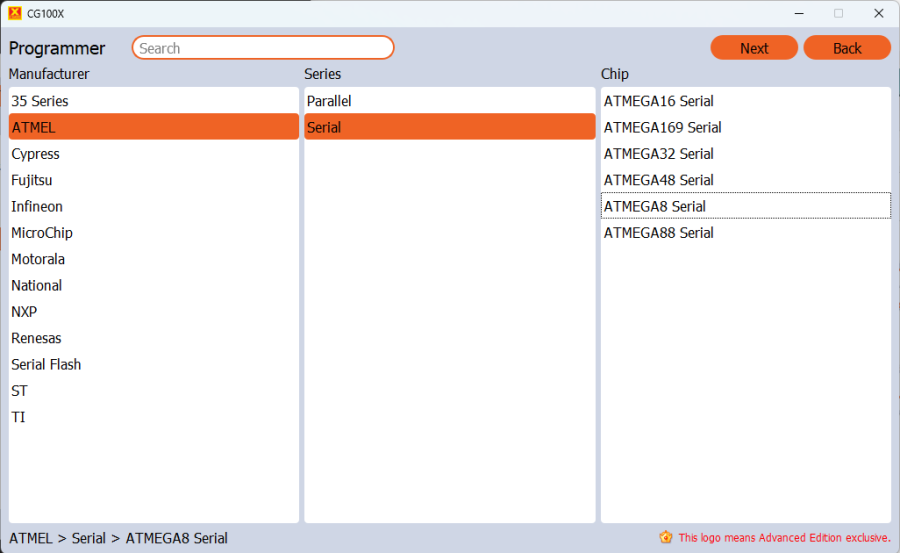
Task: Pick ATMEGA88 Serial chip
Action: coord(658,233)
